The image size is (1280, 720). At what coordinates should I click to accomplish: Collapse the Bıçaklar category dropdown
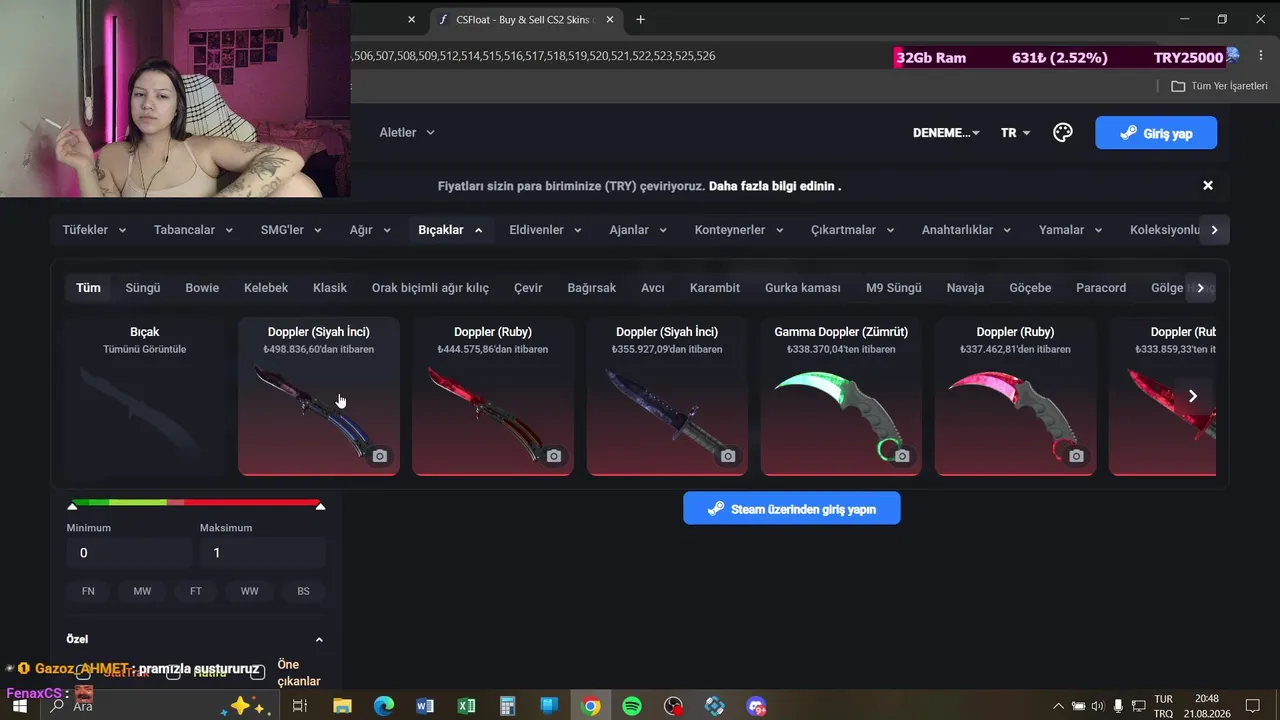point(451,230)
